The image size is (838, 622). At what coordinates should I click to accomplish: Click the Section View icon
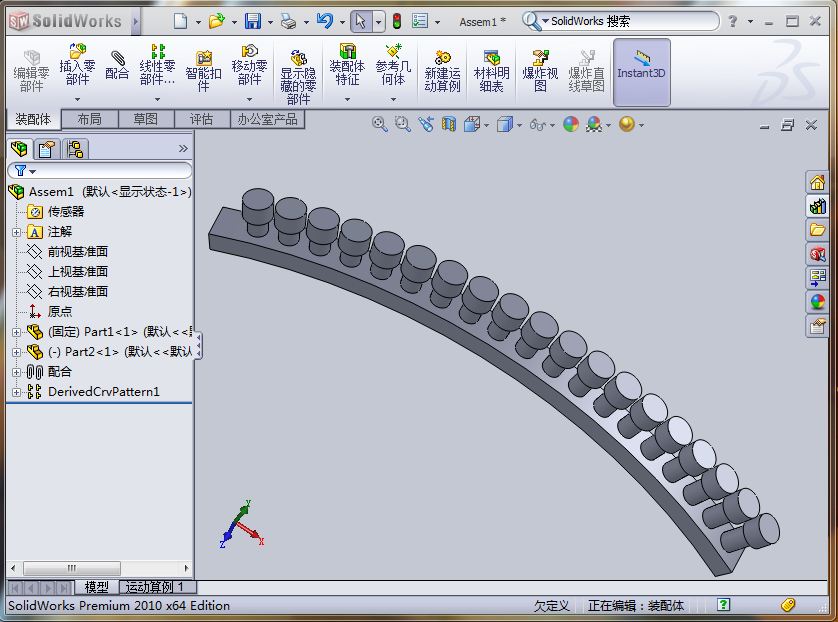[x=449, y=125]
